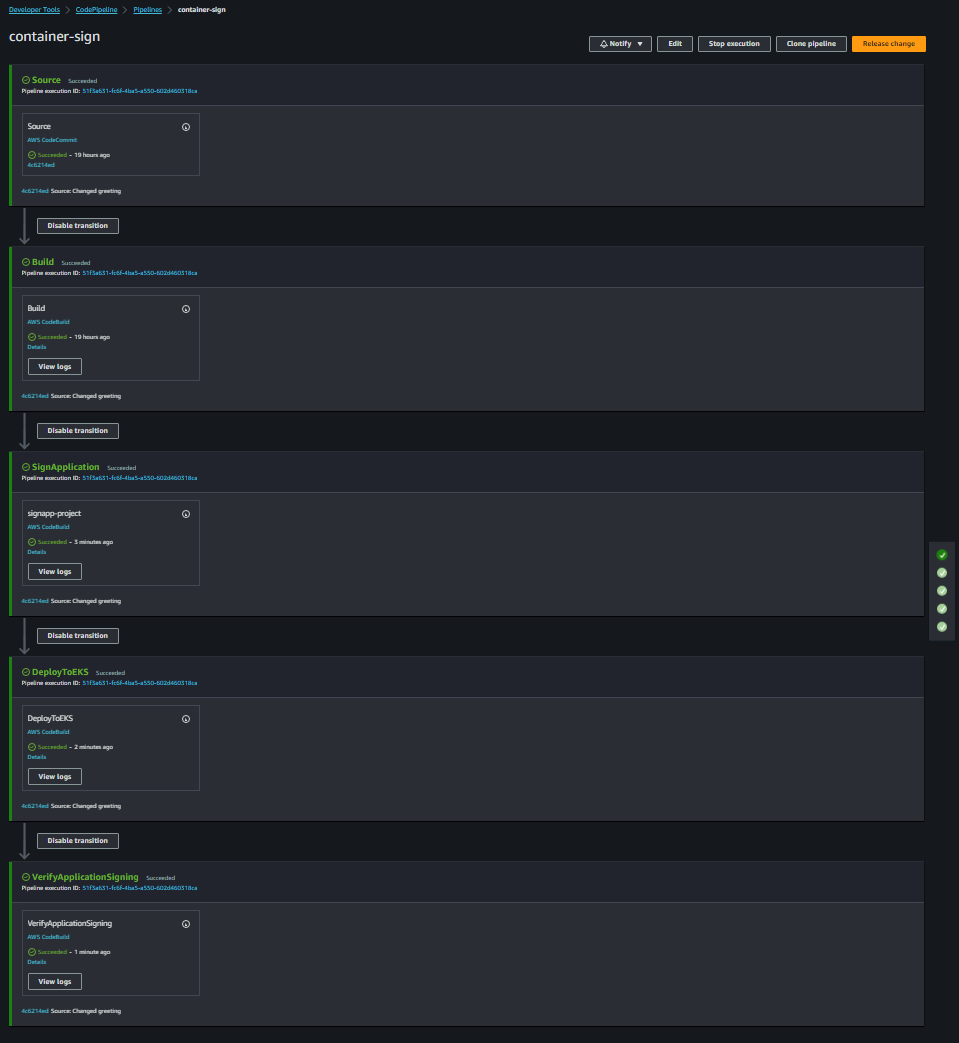The height and width of the screenshot is (1043, 959).
Task: Disable transition between Source and Build
Action: tap(77, 225)
